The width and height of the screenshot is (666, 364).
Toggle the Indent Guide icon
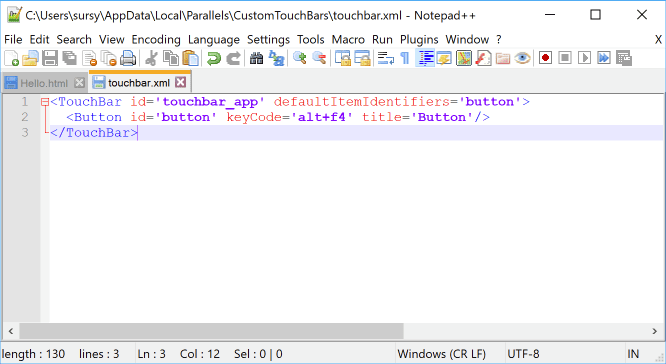[x=425, y=58]
